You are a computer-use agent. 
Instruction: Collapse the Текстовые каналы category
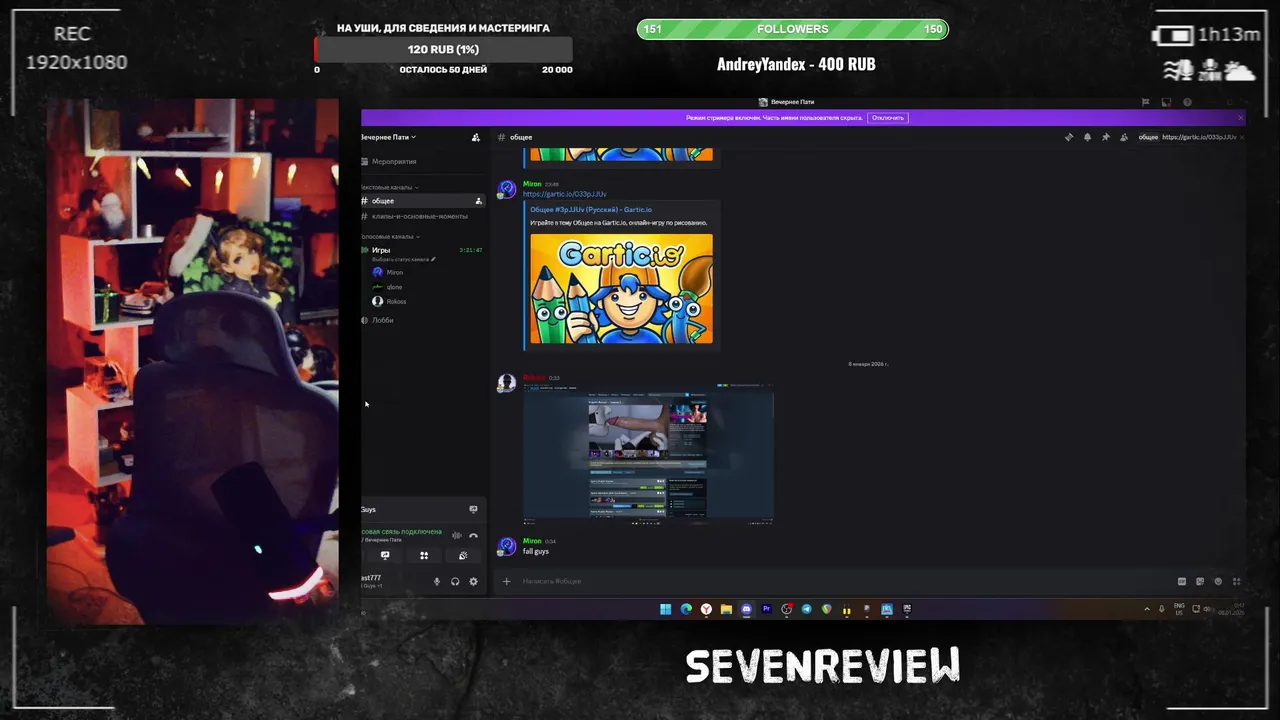click(389, 187)
